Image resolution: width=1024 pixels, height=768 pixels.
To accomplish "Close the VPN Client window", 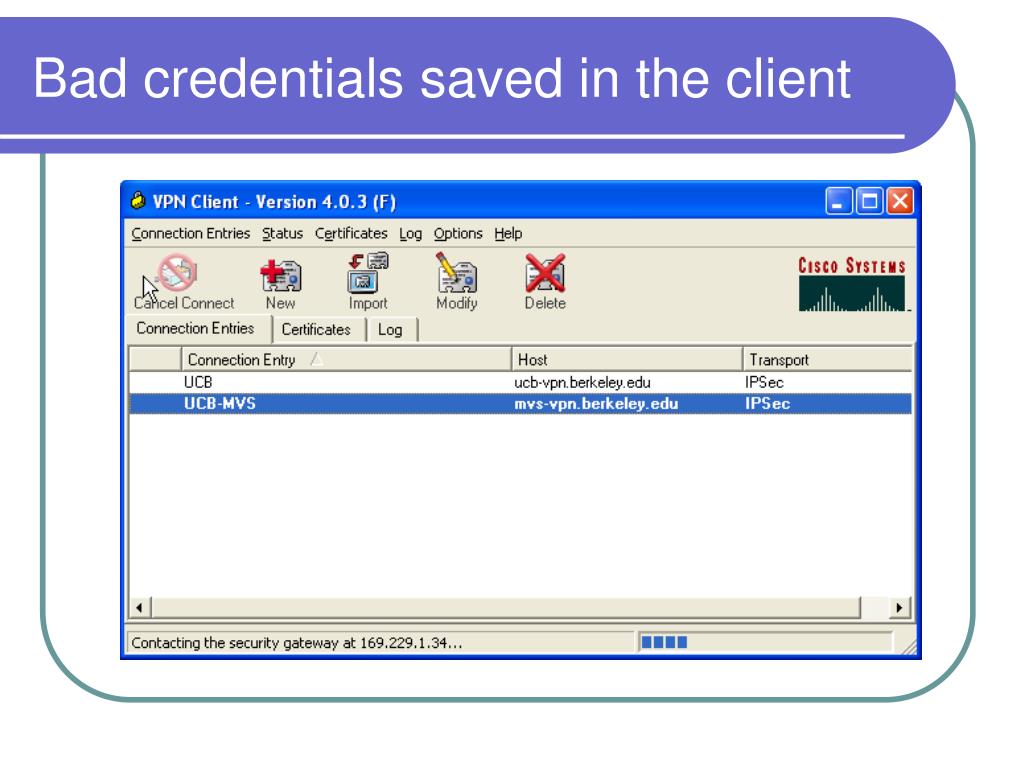I will click(x=900, y=201).
